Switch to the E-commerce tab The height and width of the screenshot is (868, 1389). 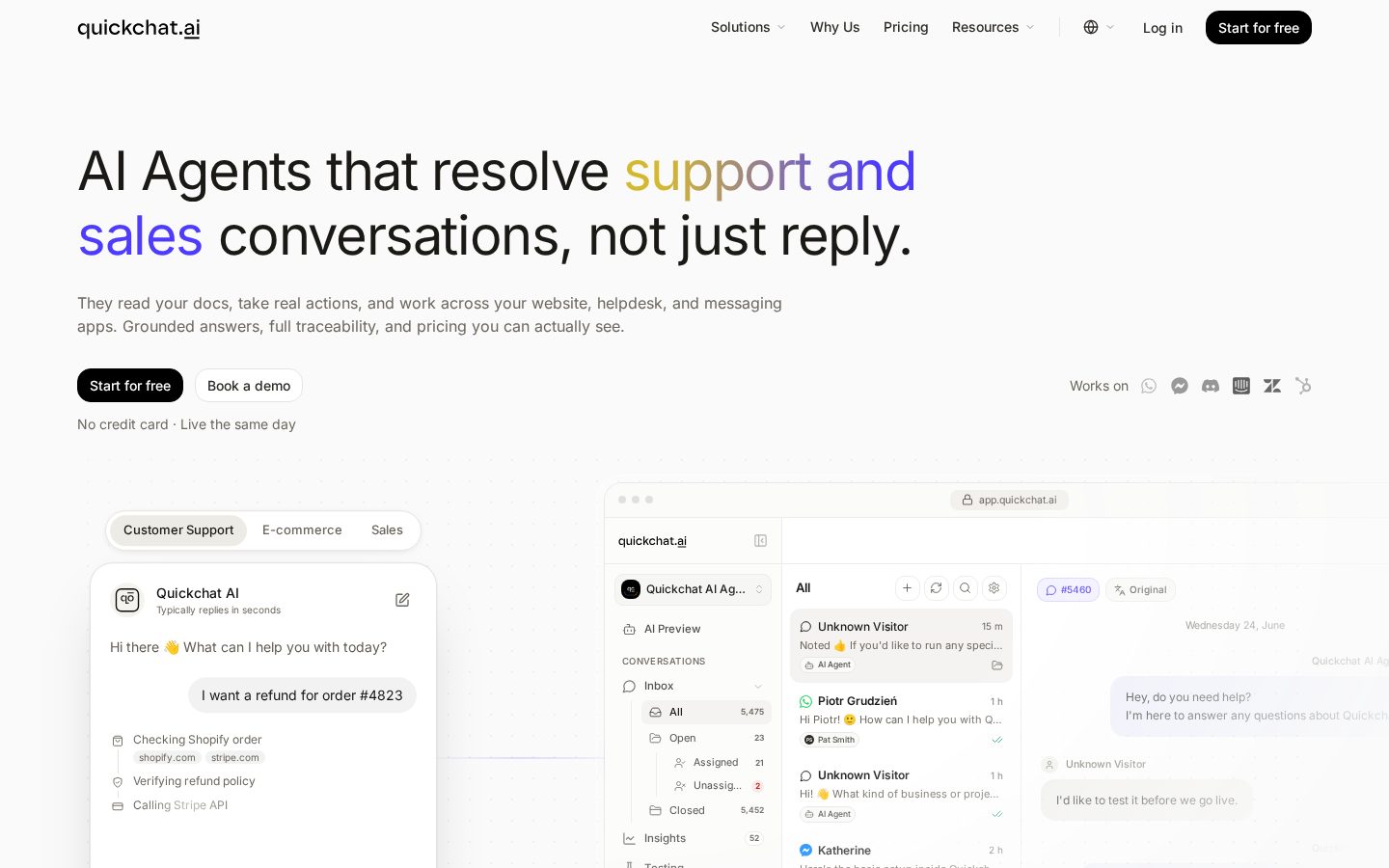click(x=302, y=530)
